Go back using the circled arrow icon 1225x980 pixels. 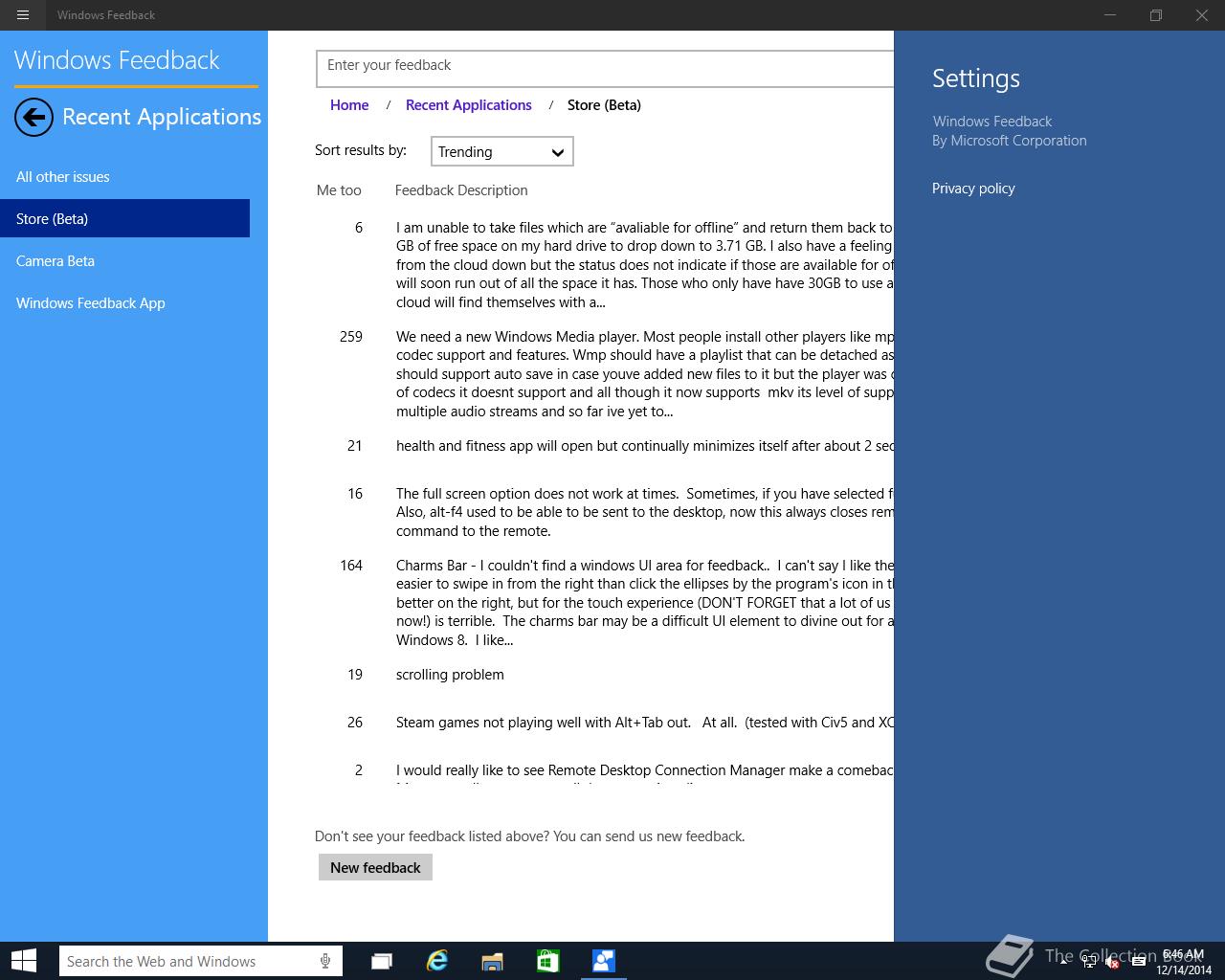(x=33, y=118)
